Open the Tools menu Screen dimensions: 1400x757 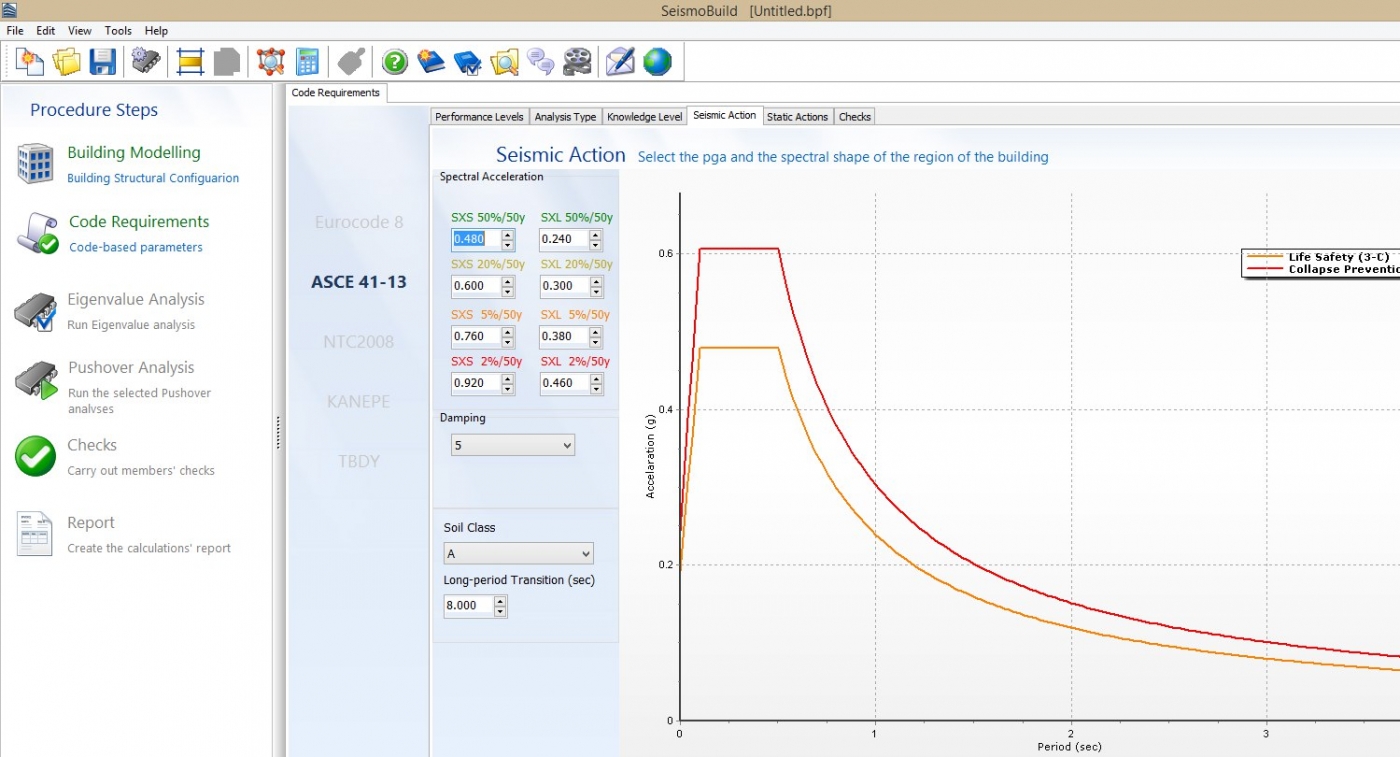[118, 31]
